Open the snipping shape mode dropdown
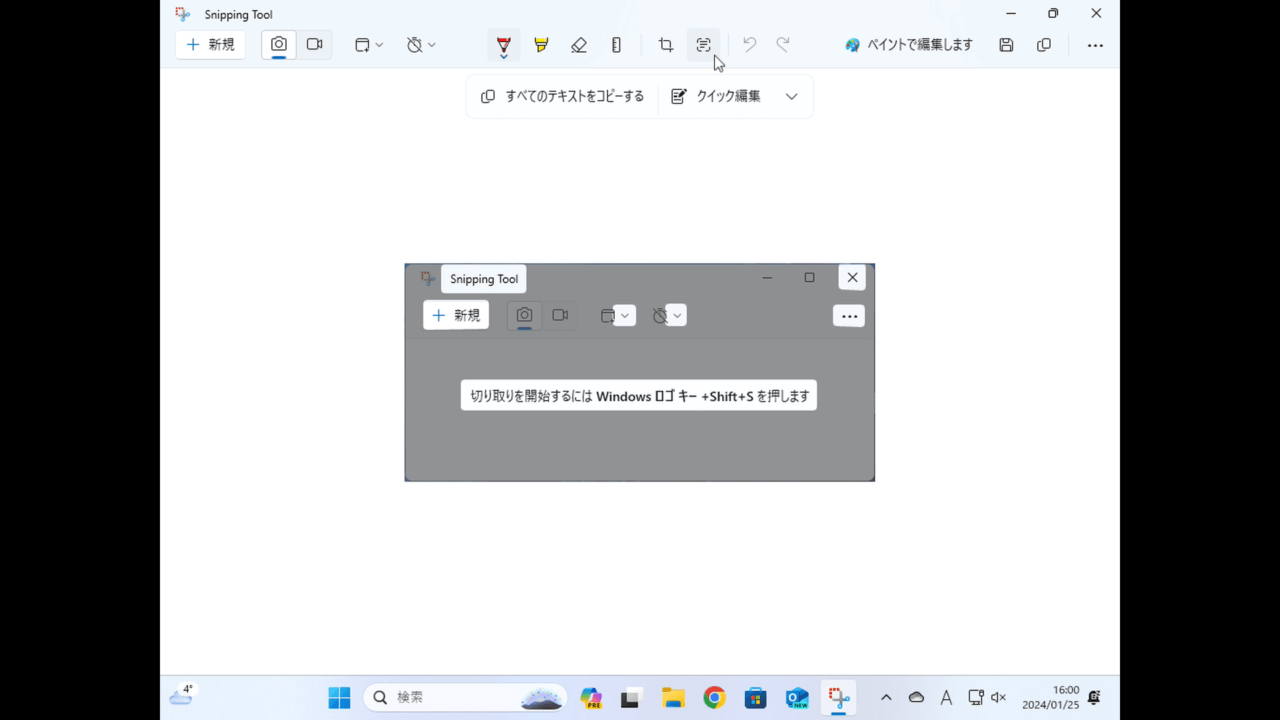The height and width of the screenshot is (720, 1280). point(369,45)
